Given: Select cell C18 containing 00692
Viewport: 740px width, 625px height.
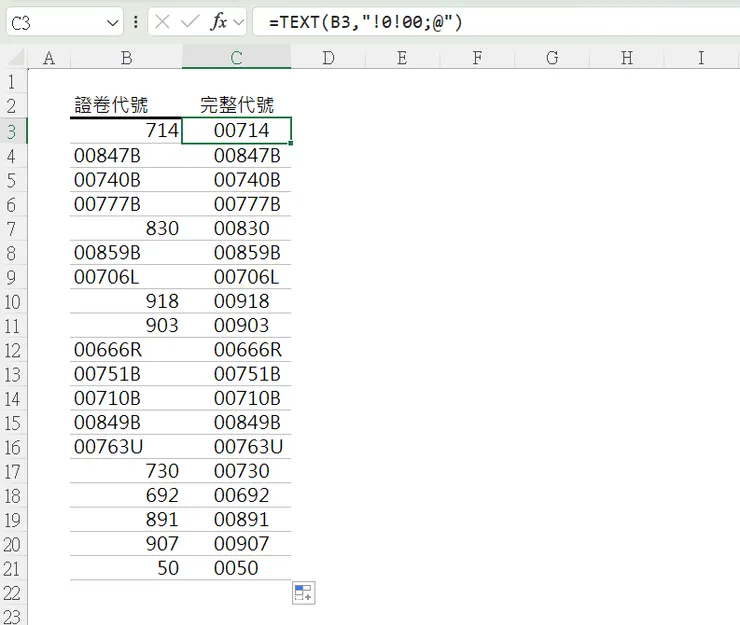Looking at the screenshot, I should coord(236,495).
